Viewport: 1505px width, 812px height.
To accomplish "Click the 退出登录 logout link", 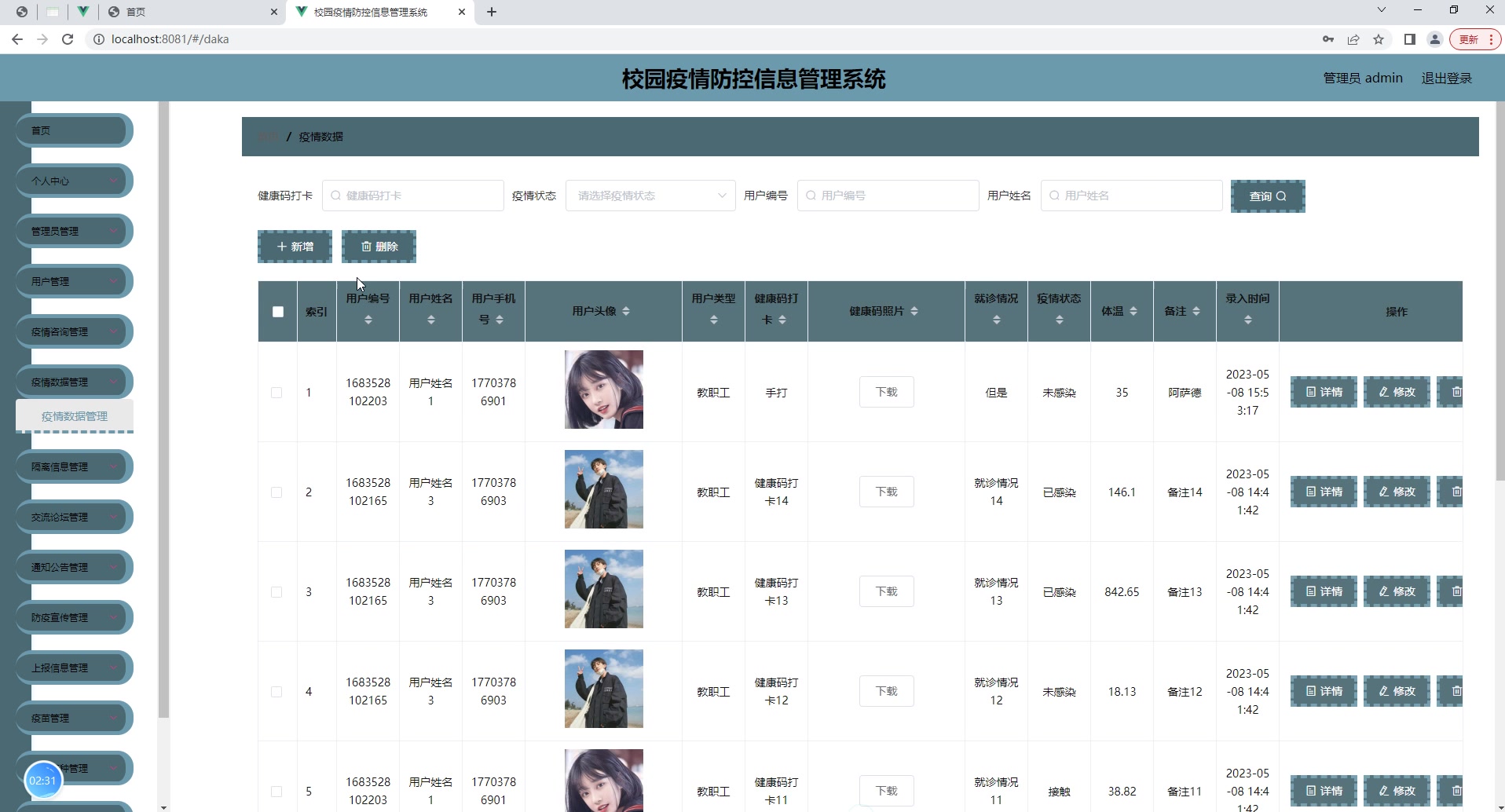I will pos(1446,78).
